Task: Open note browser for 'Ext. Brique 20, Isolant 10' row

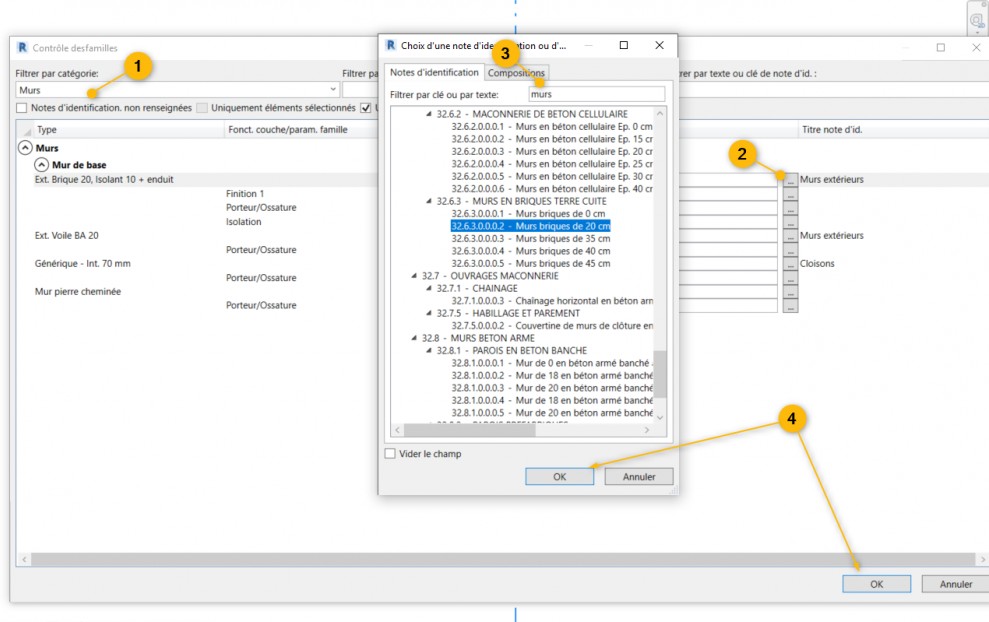Action: pos(790,180)
